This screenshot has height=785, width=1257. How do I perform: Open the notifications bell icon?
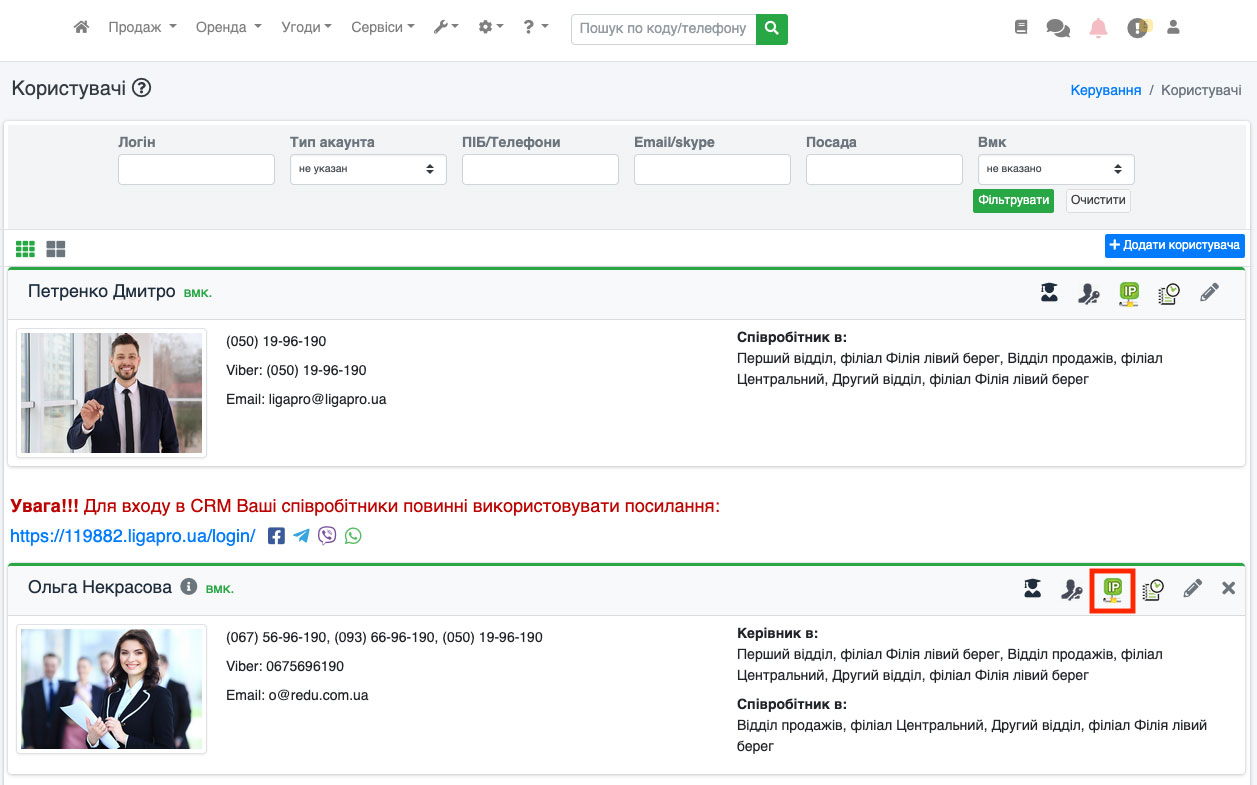click(x=1098, y=28)
